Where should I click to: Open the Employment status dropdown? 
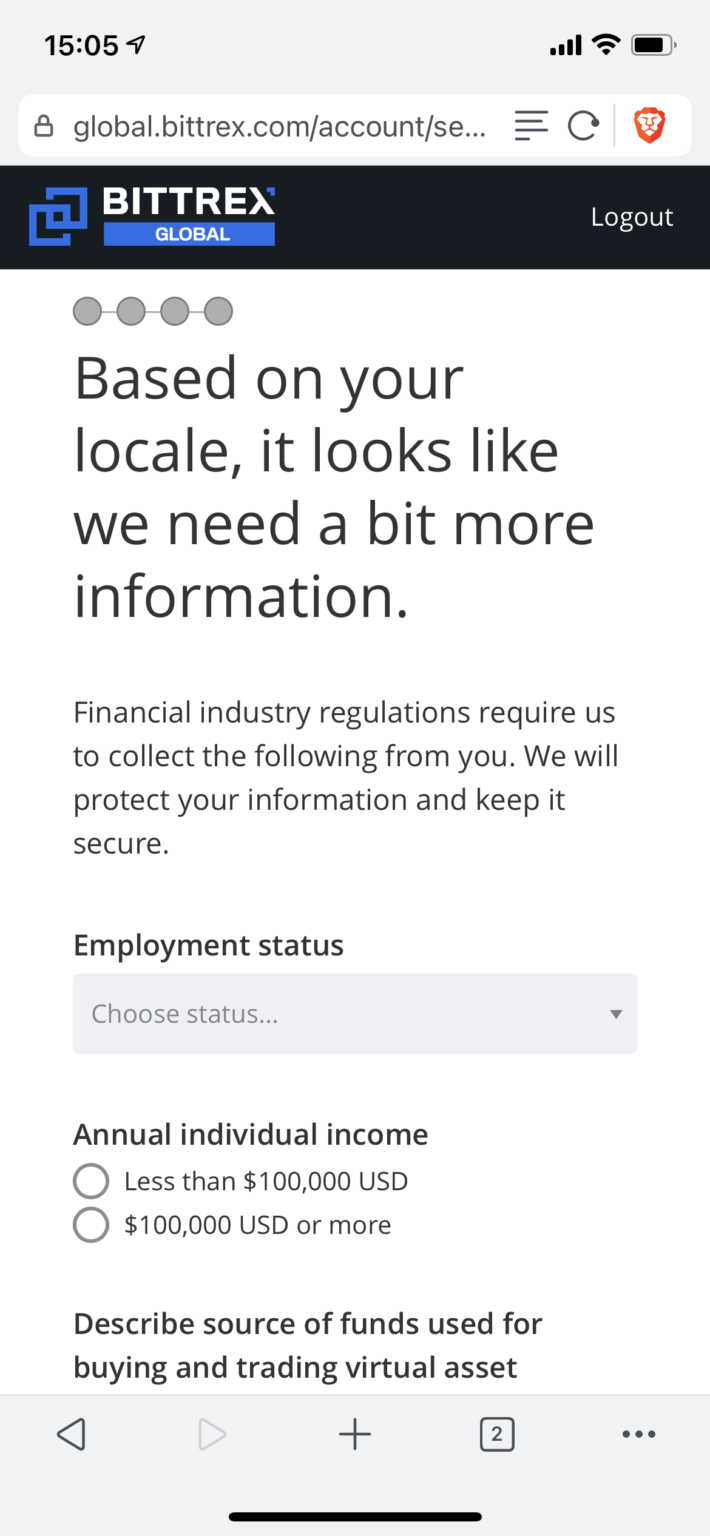pyautogui.click(x=354, y=1014)
